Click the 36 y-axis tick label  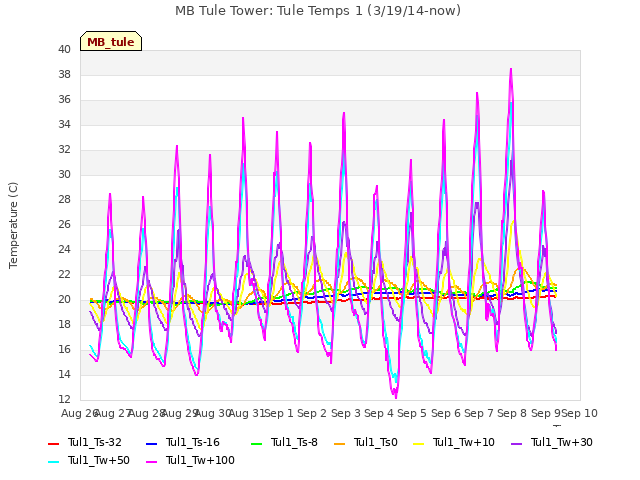point(64,100)
